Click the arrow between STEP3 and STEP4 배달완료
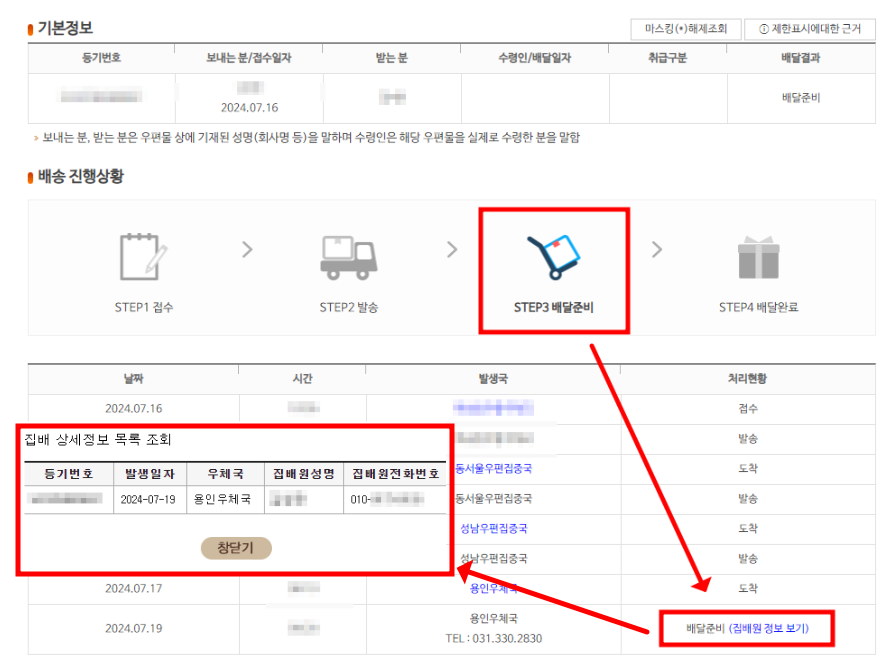 [x=655, y=250]
